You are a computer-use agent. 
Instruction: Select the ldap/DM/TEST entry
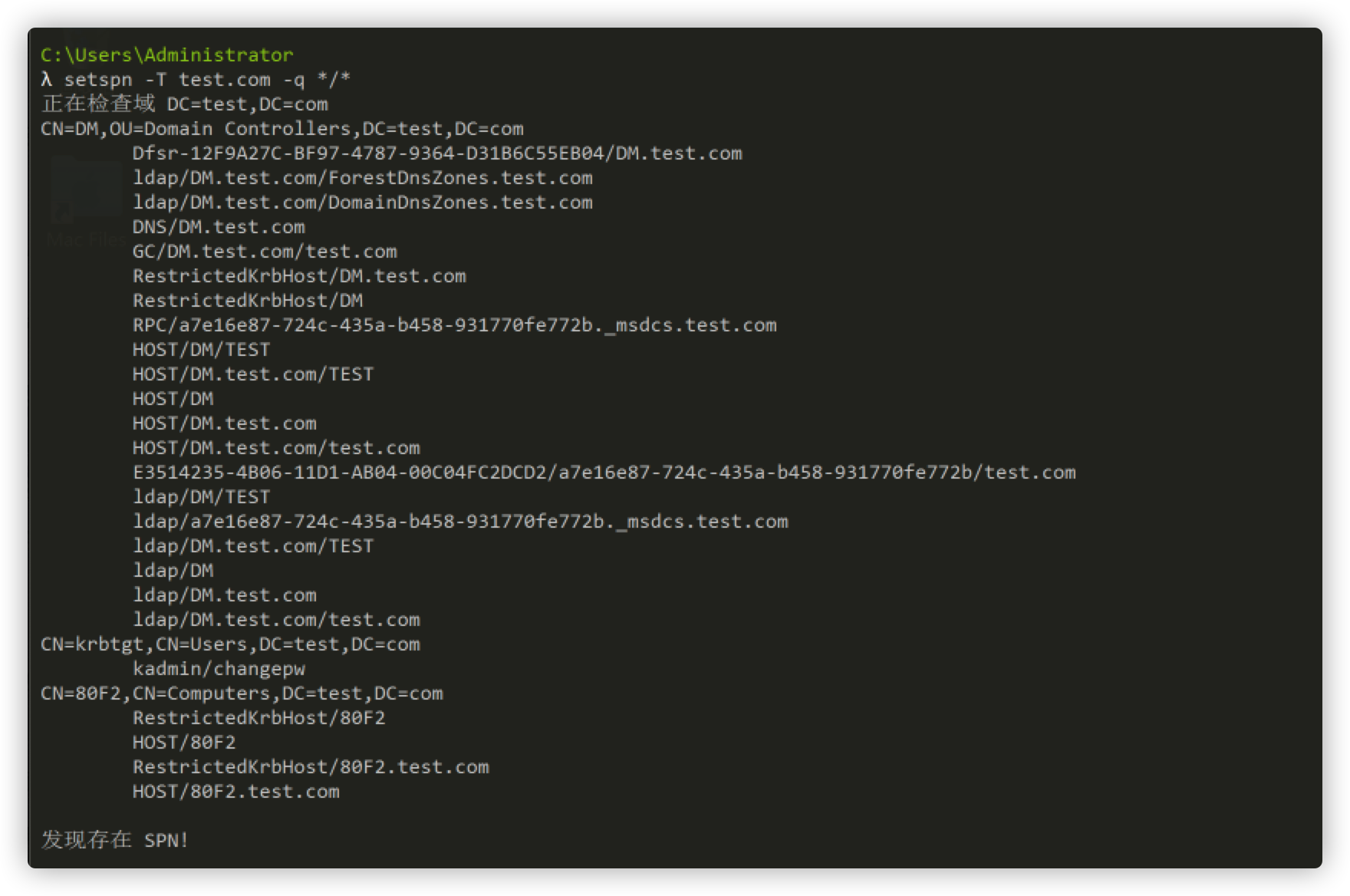point(201,497)
